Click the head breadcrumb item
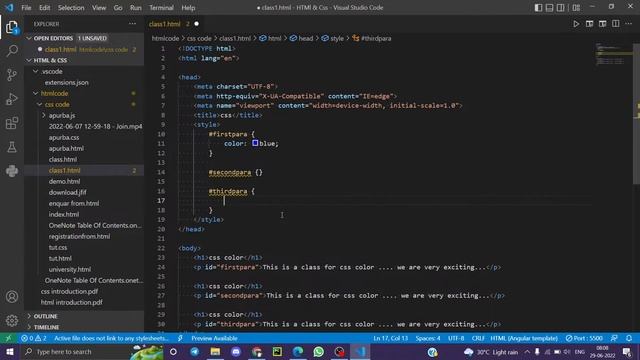The height and width of the screenshot is (360, 640). 302,38
